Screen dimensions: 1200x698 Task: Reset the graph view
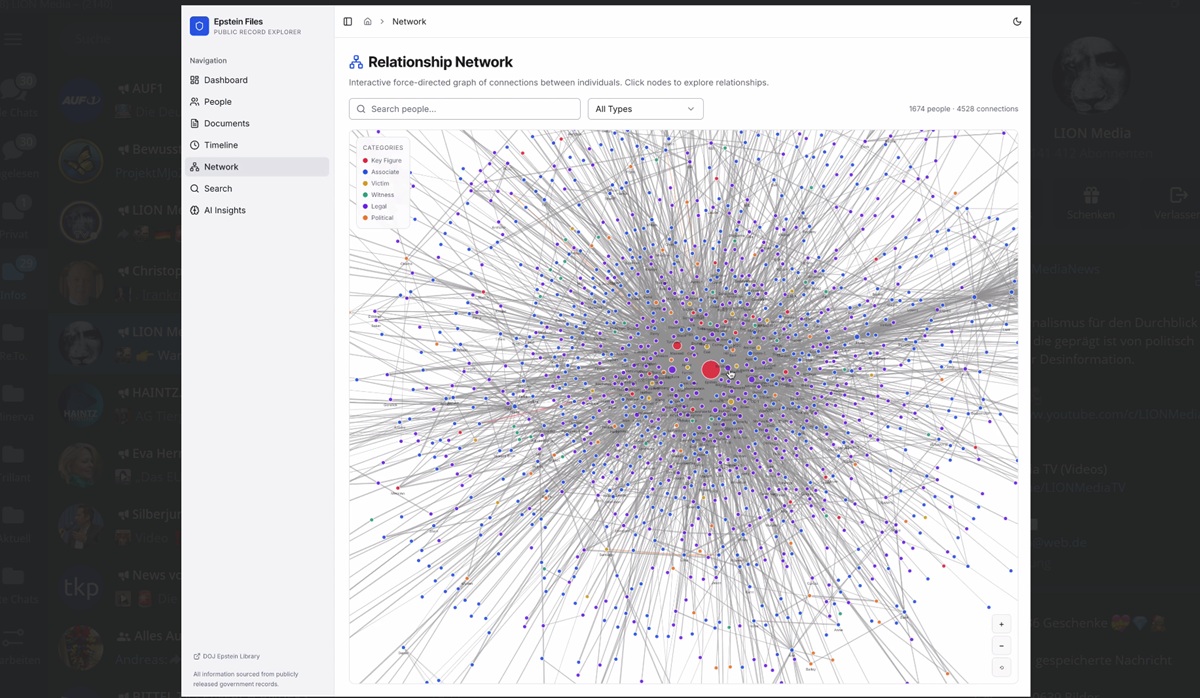click(x=1001, y=668)
